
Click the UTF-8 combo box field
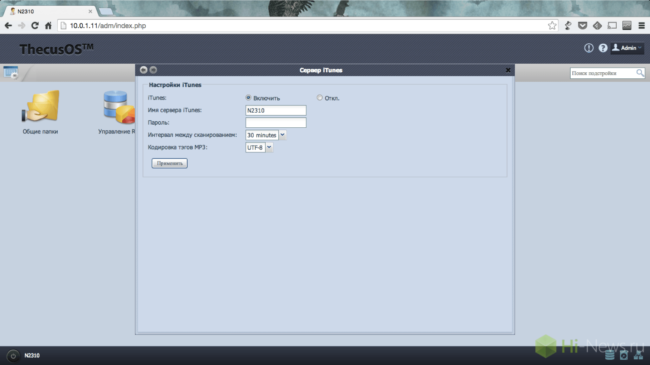(255, 147)
